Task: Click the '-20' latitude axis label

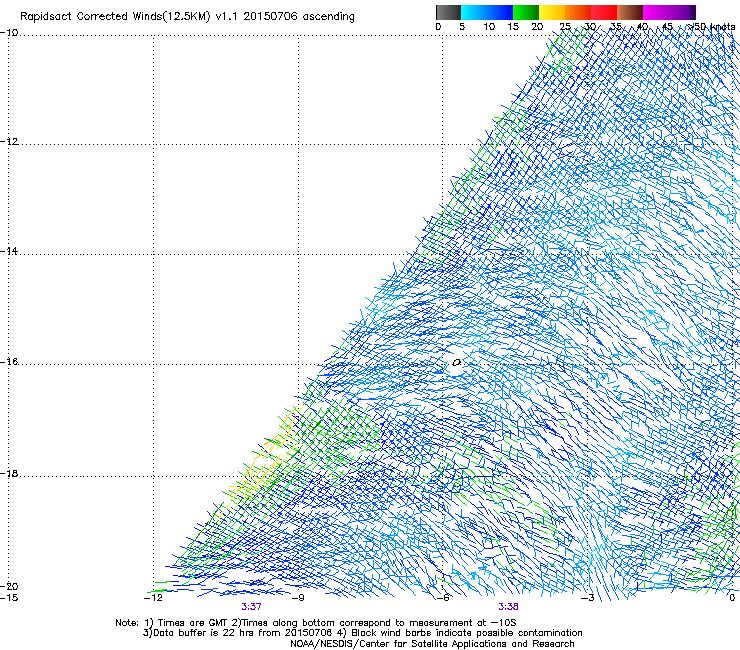Action: pyautogui.click(x=9, y=586)
